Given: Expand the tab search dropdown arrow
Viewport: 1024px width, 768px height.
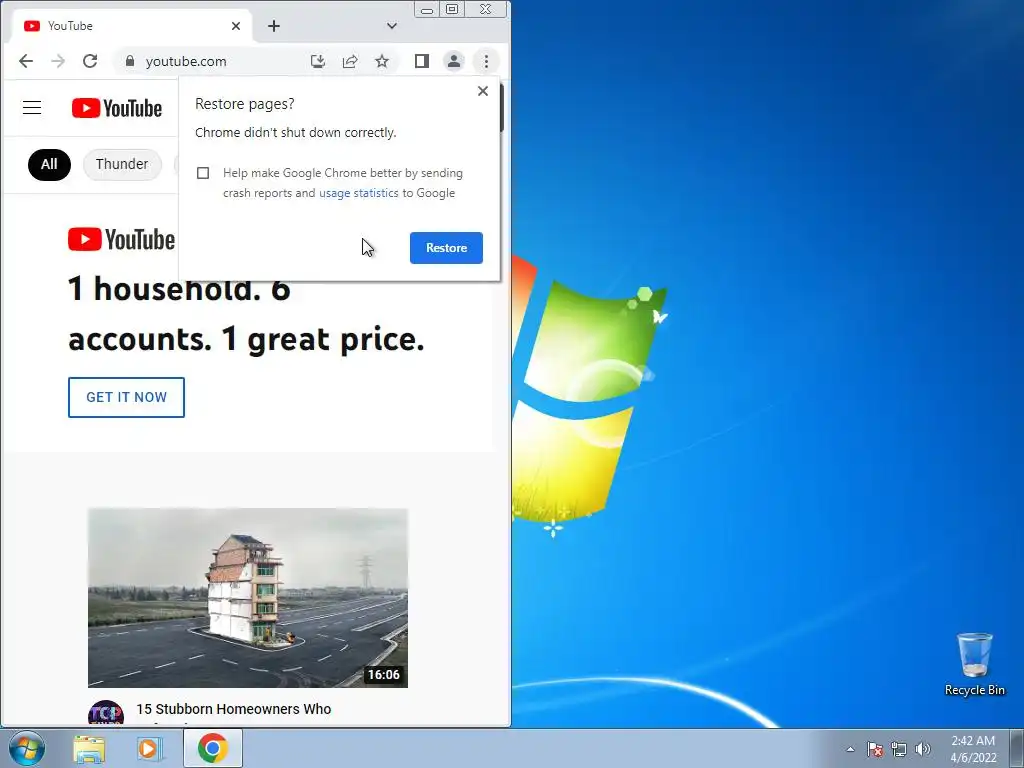Looking at the screenshot, I should click(392, 26).
